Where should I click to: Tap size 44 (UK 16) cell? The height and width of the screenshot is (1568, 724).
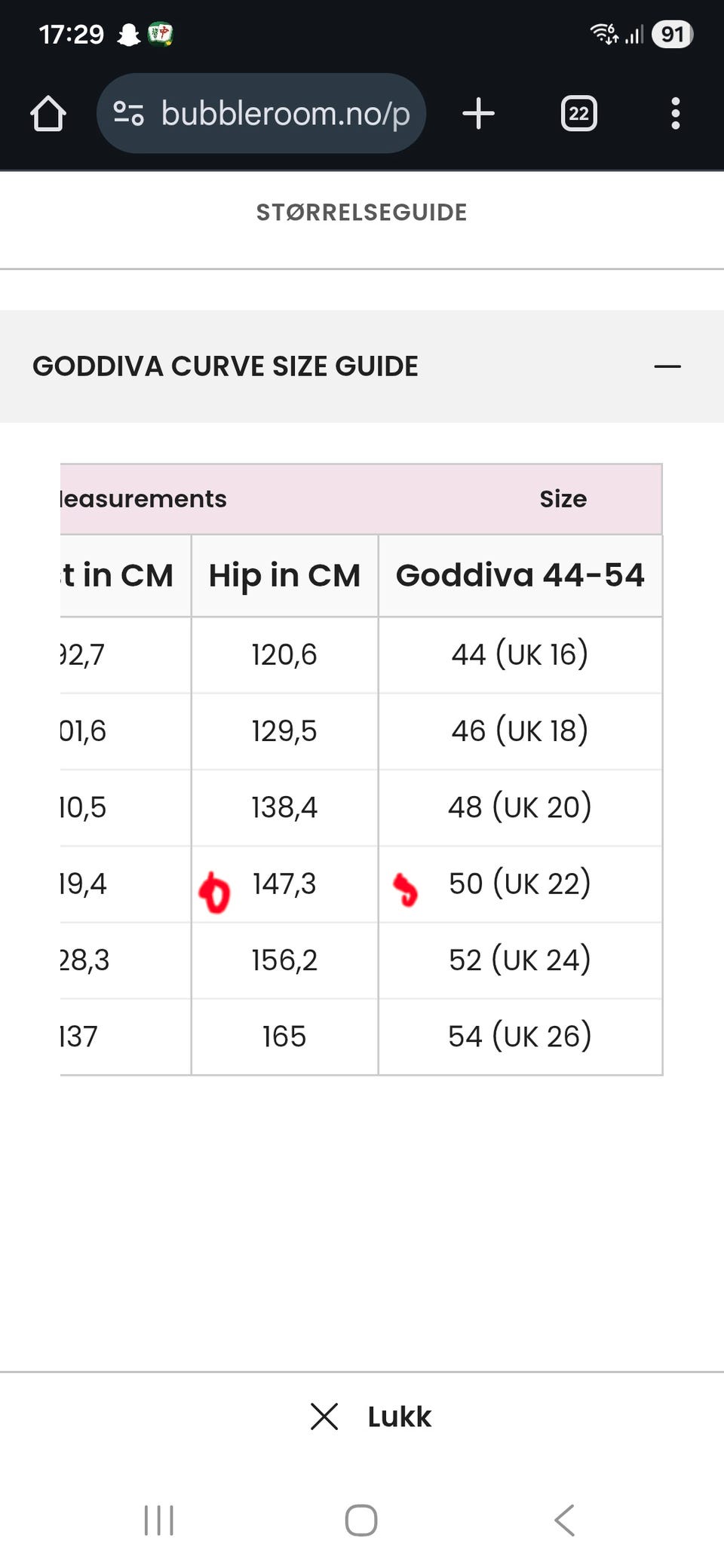(x=520, y=654)
